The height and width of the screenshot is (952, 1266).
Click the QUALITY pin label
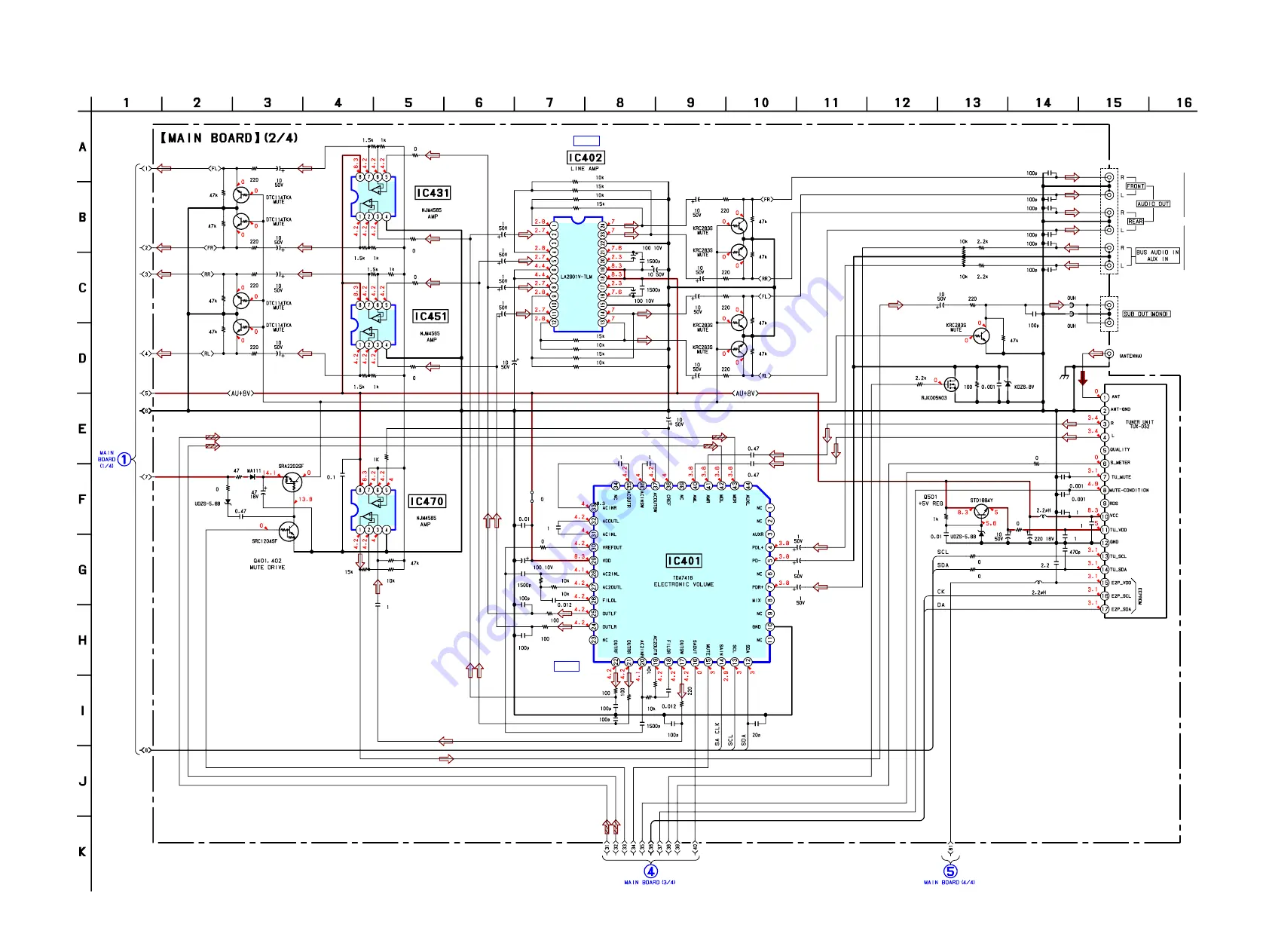tap(1120, 450)
